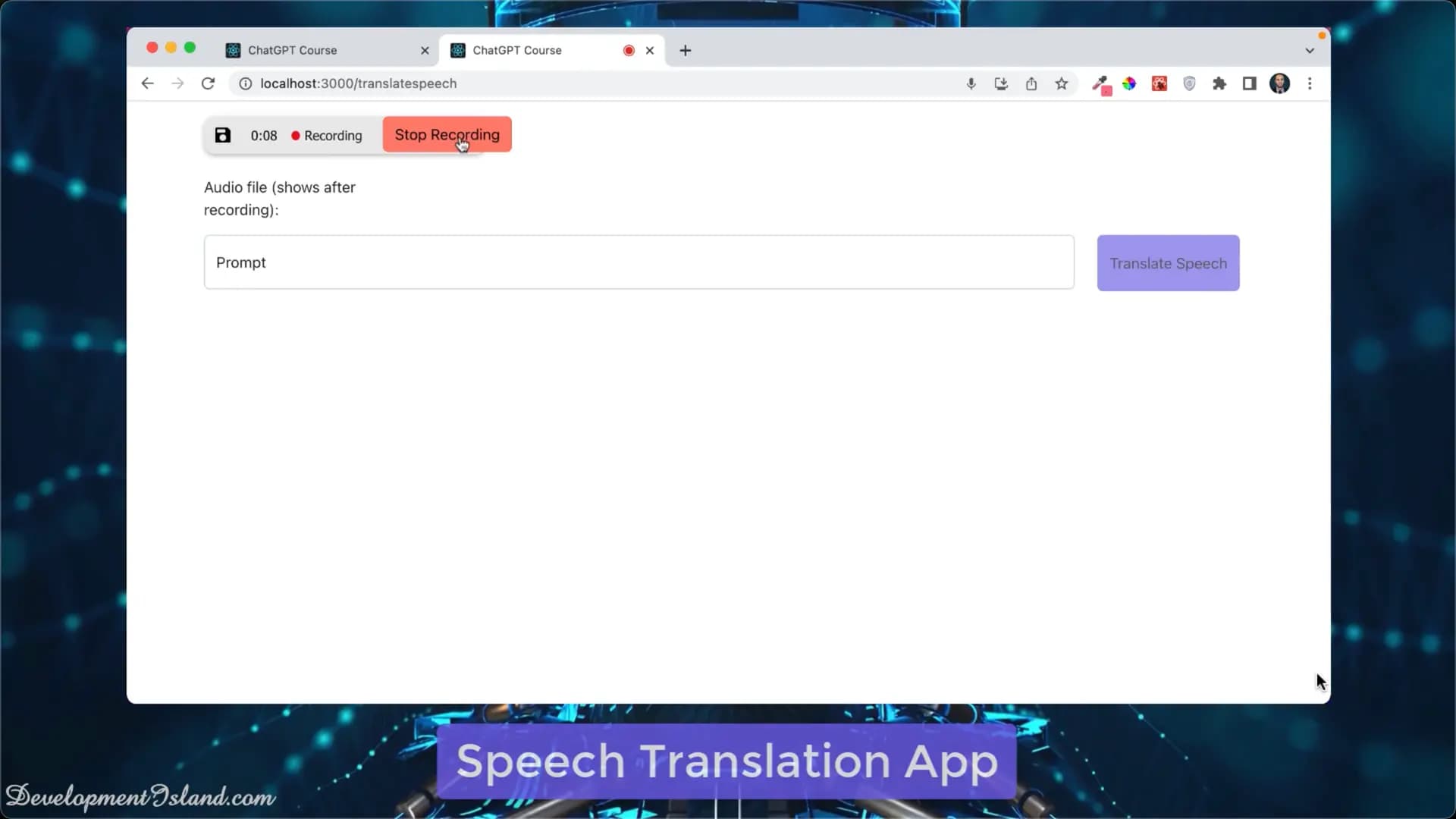The image size is (1456, 819).
Task: Click the save recording disk icon
Action: click(x=222, y=135)
